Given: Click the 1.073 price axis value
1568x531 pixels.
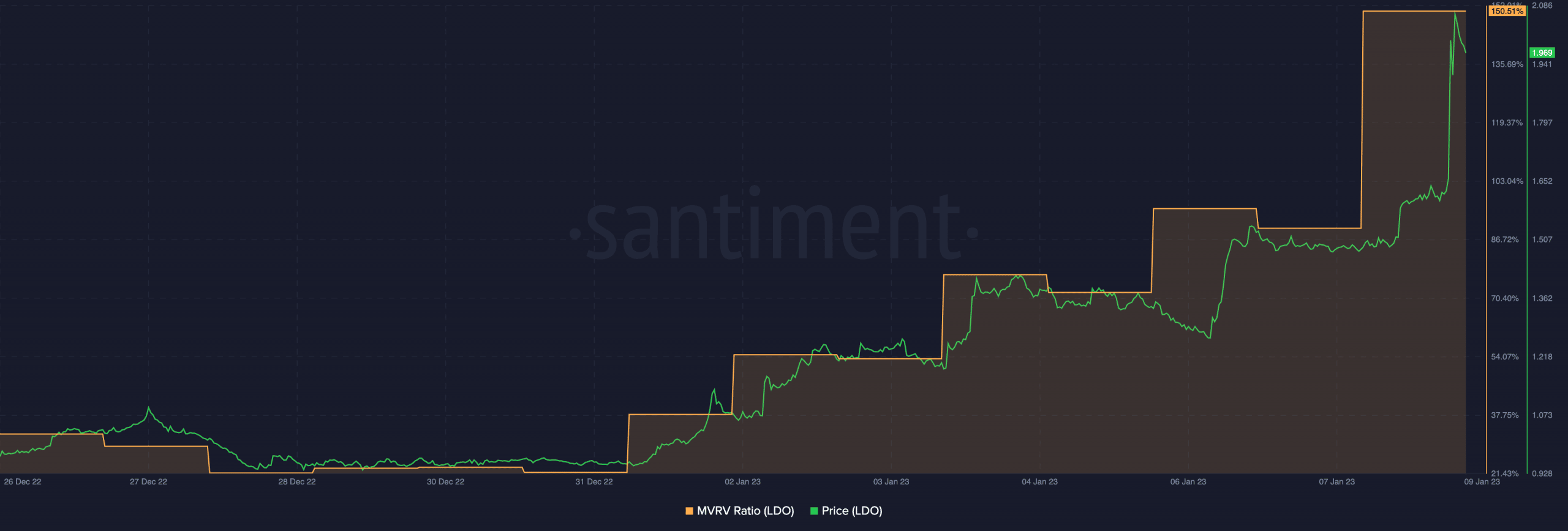Looking at the screenshot, I should pos(1542,415).
